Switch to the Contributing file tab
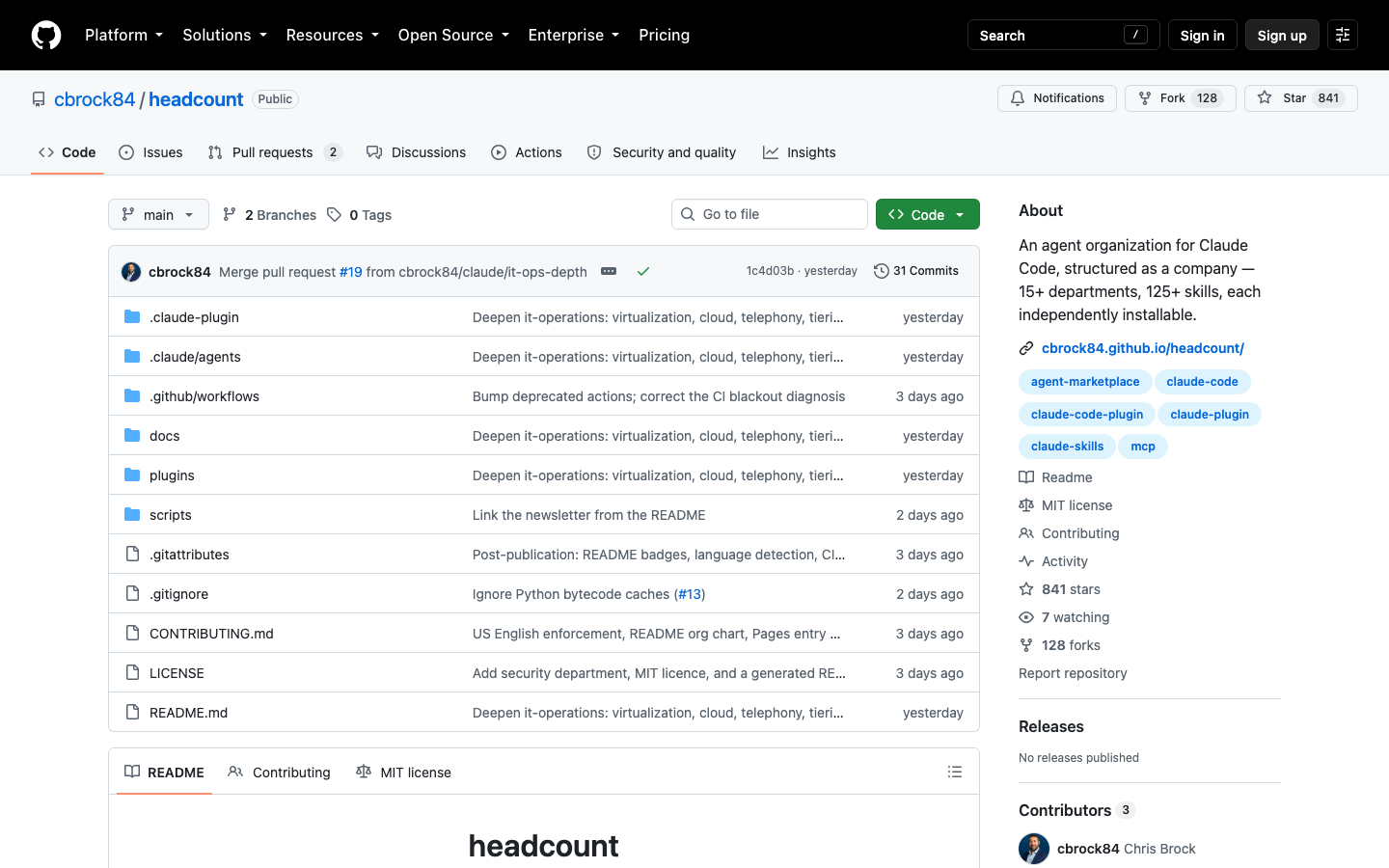This screenshot has width=1389, height=868. click(279, 772)
